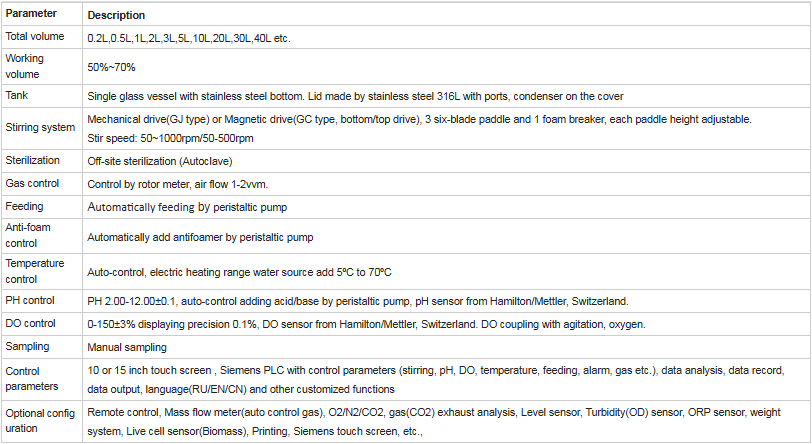This screenshot has height=444, width=812.
Task: Click the peristaltic pump Feeding description
Action: pos(198,206)
